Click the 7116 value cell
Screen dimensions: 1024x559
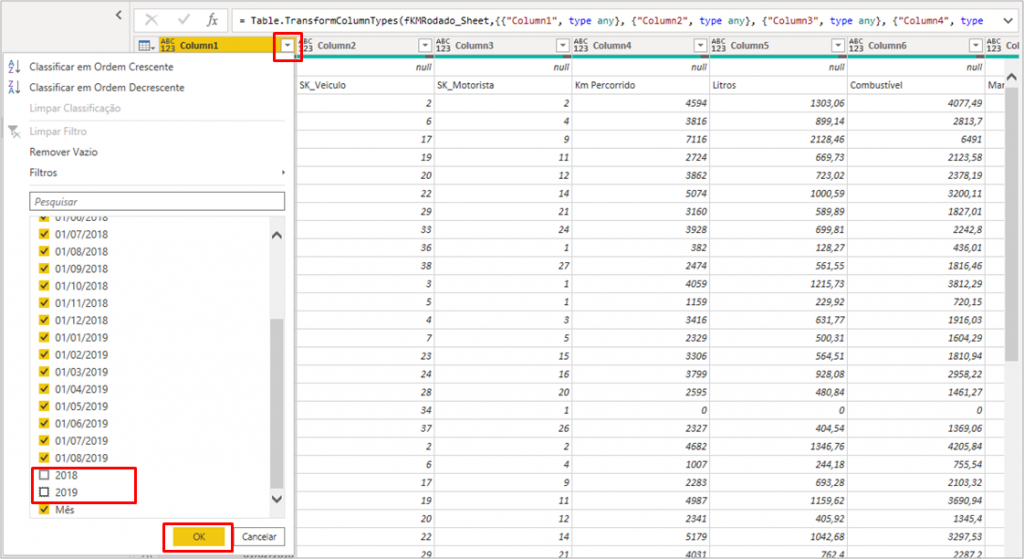pyautogui.click(x=641, y=139)
